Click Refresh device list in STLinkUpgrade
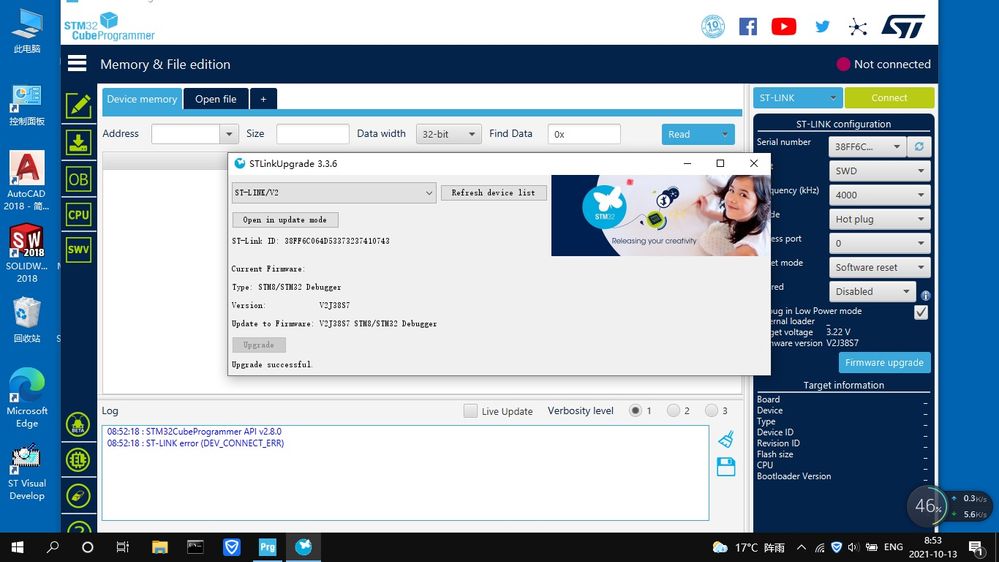This screenshot has width=999, height=562. [x=493, y=192]
